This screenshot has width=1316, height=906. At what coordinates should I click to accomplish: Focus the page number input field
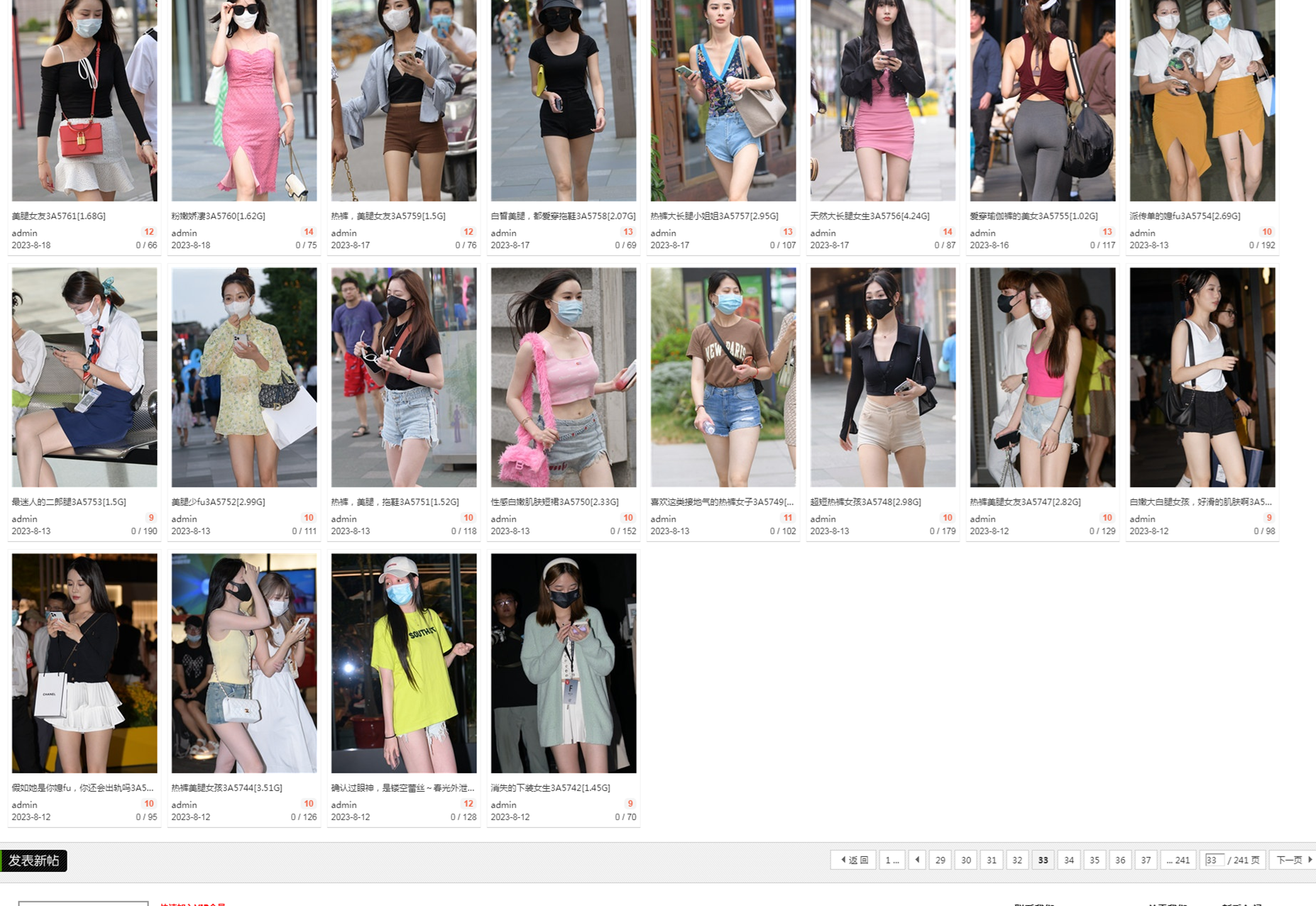pos(1214,860)
